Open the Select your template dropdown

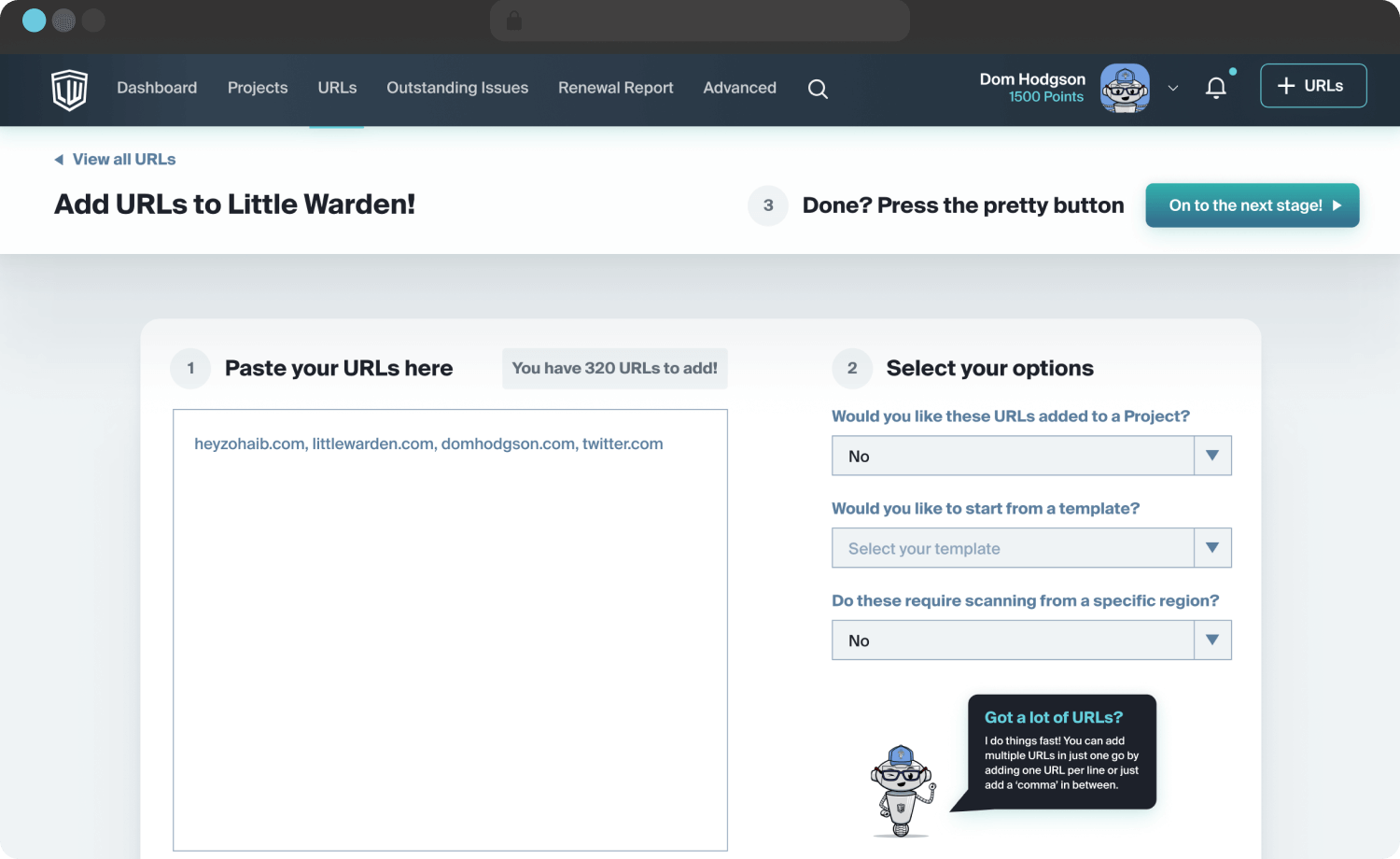(1031, 548)
